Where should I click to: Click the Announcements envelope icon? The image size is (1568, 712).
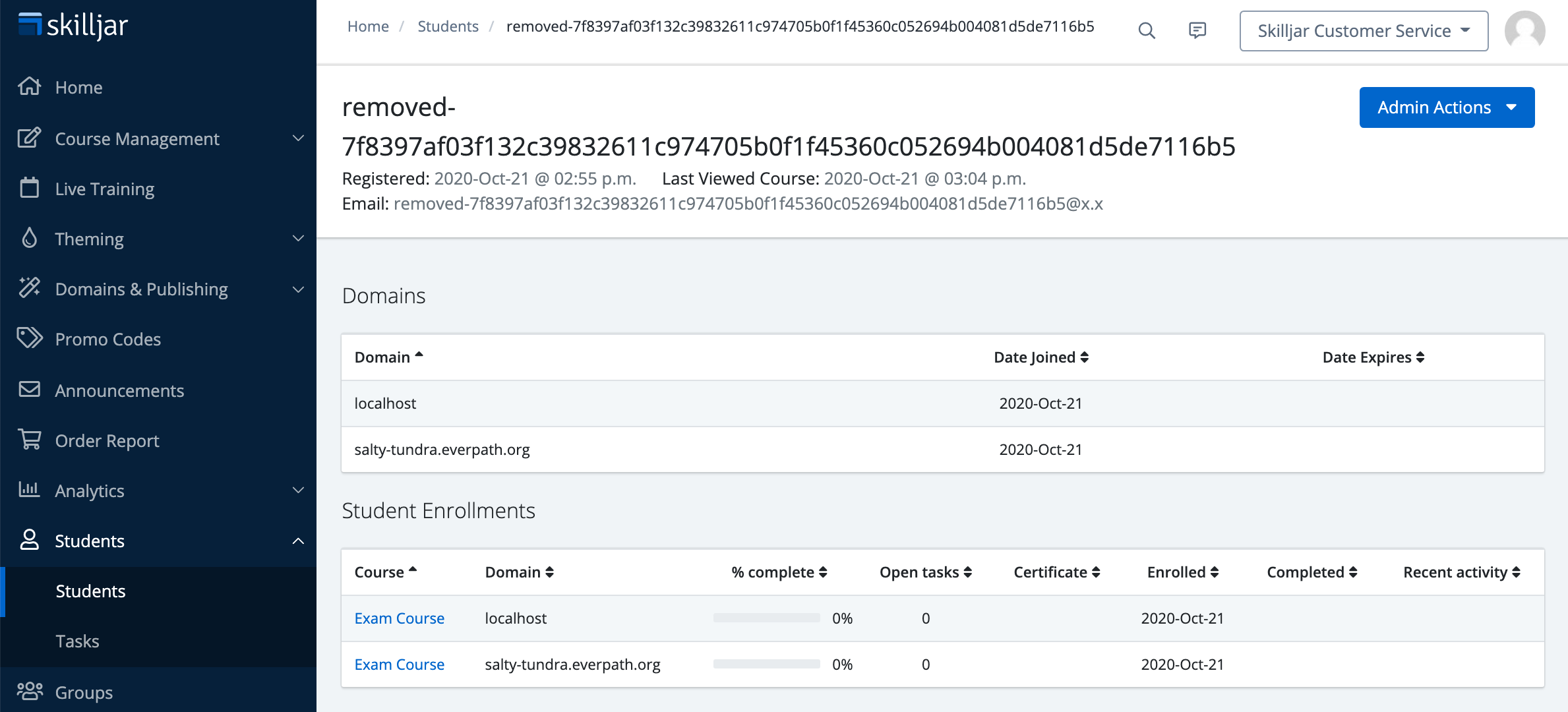pyautogui.click(x=29, y=390)
